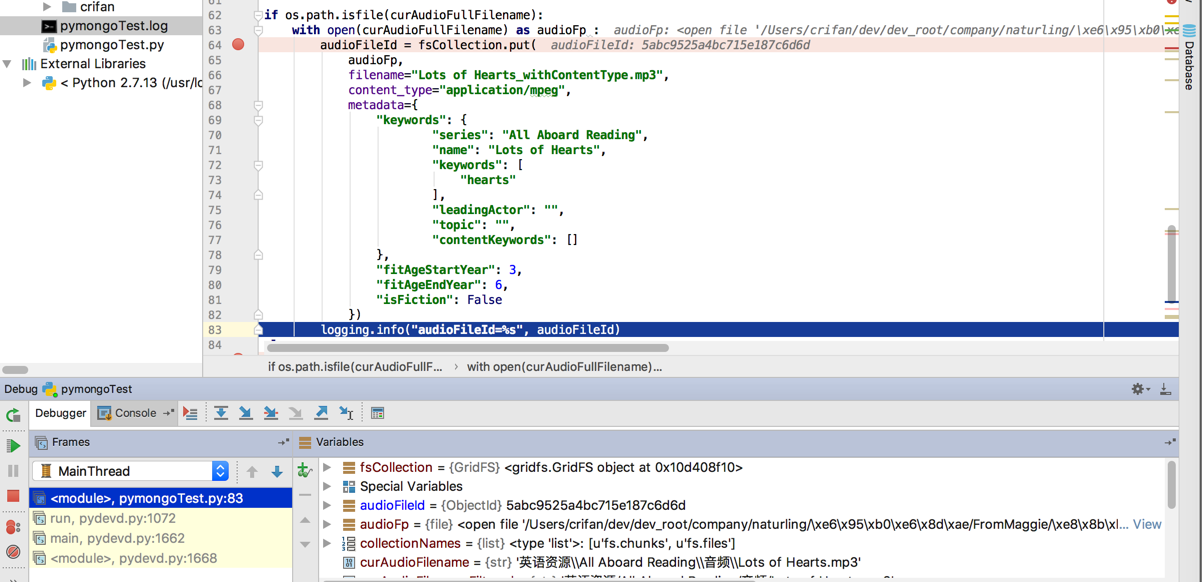Viewport: 1202px width, 582px height.
Task: Expand the fsCollection variable
Action: click(327, 467)
